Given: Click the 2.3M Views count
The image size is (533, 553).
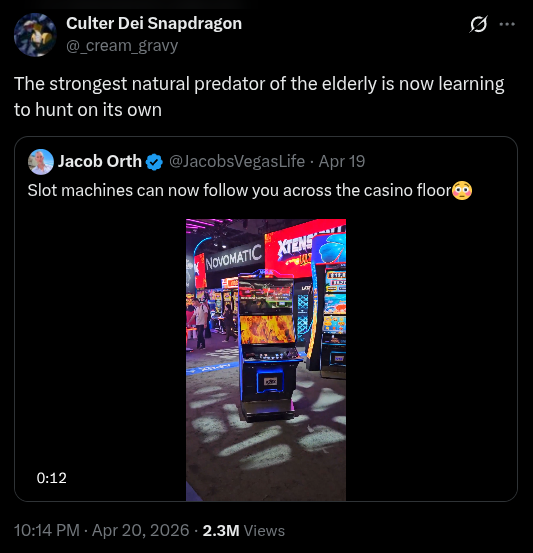Looking at the screenshot, I should [244, 530].
